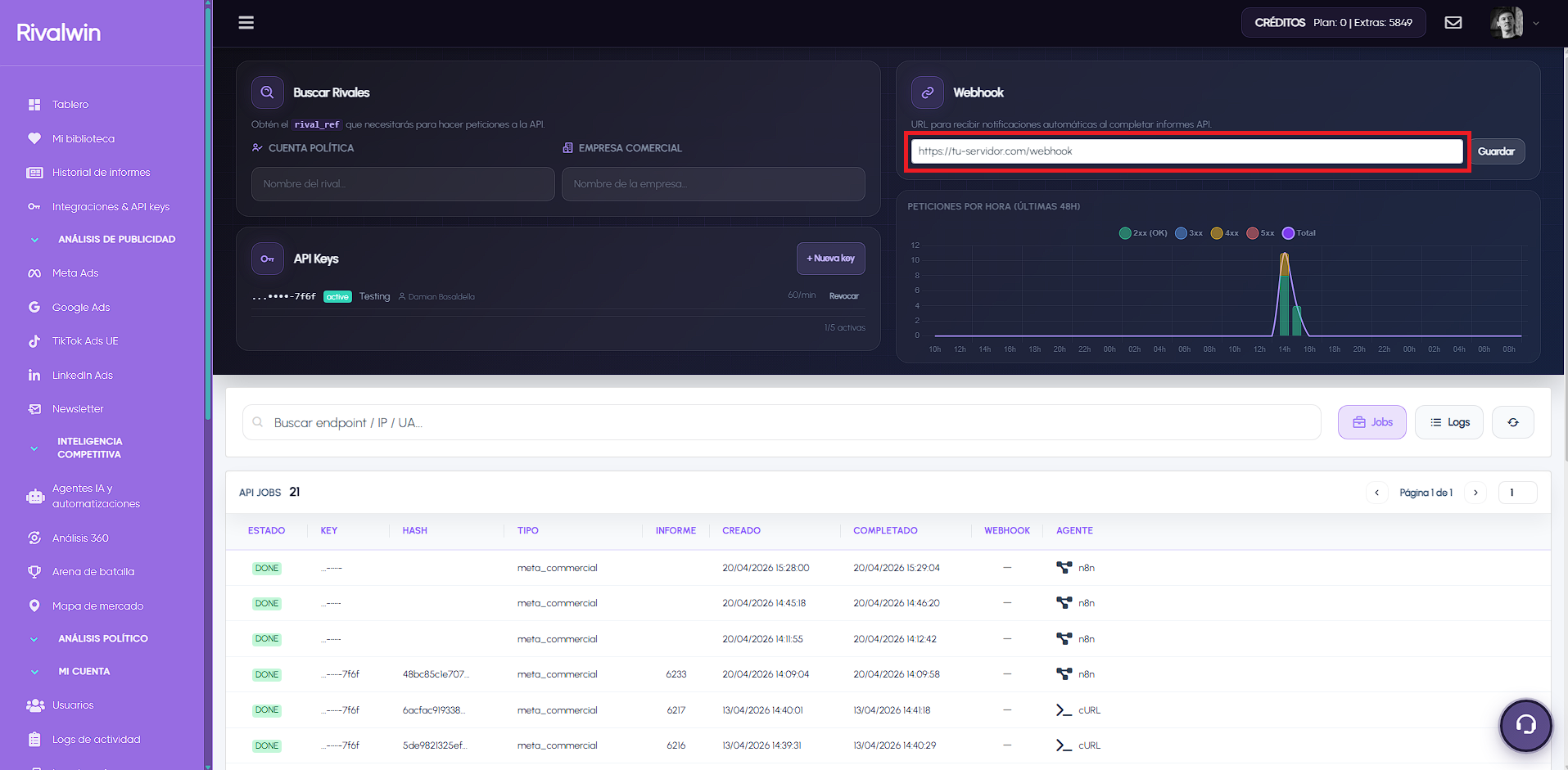This screenshot has height=770, width=1568.
Task: Click inside the webhook URL input field
Action: click(1186, 151)
